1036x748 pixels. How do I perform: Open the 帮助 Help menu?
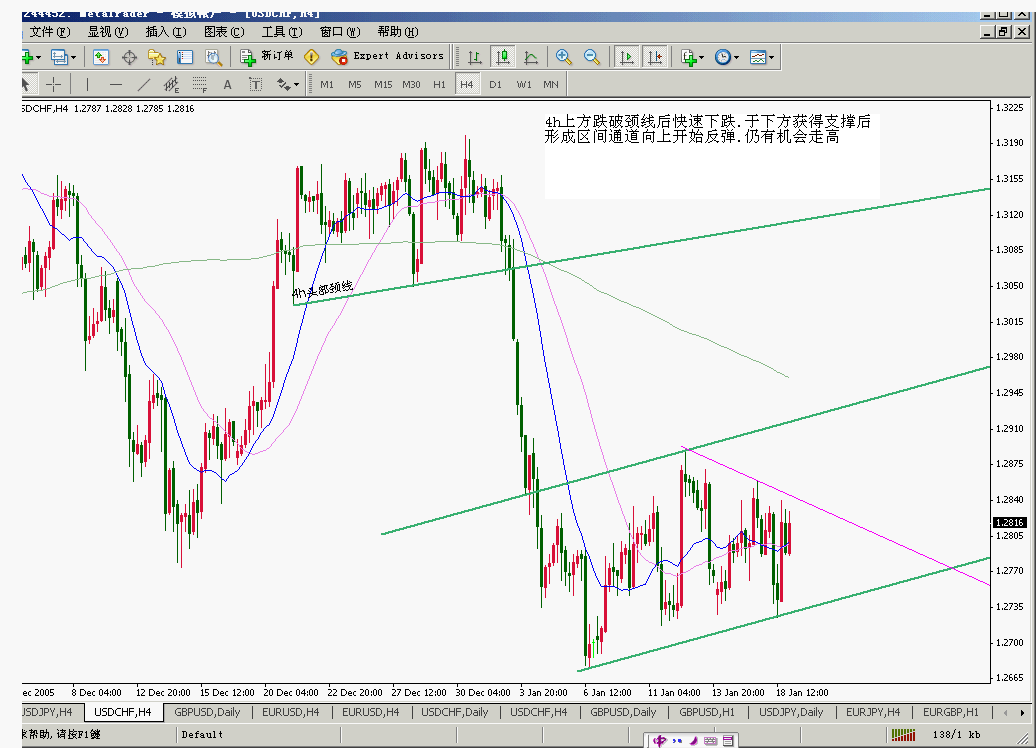point(398,32)
